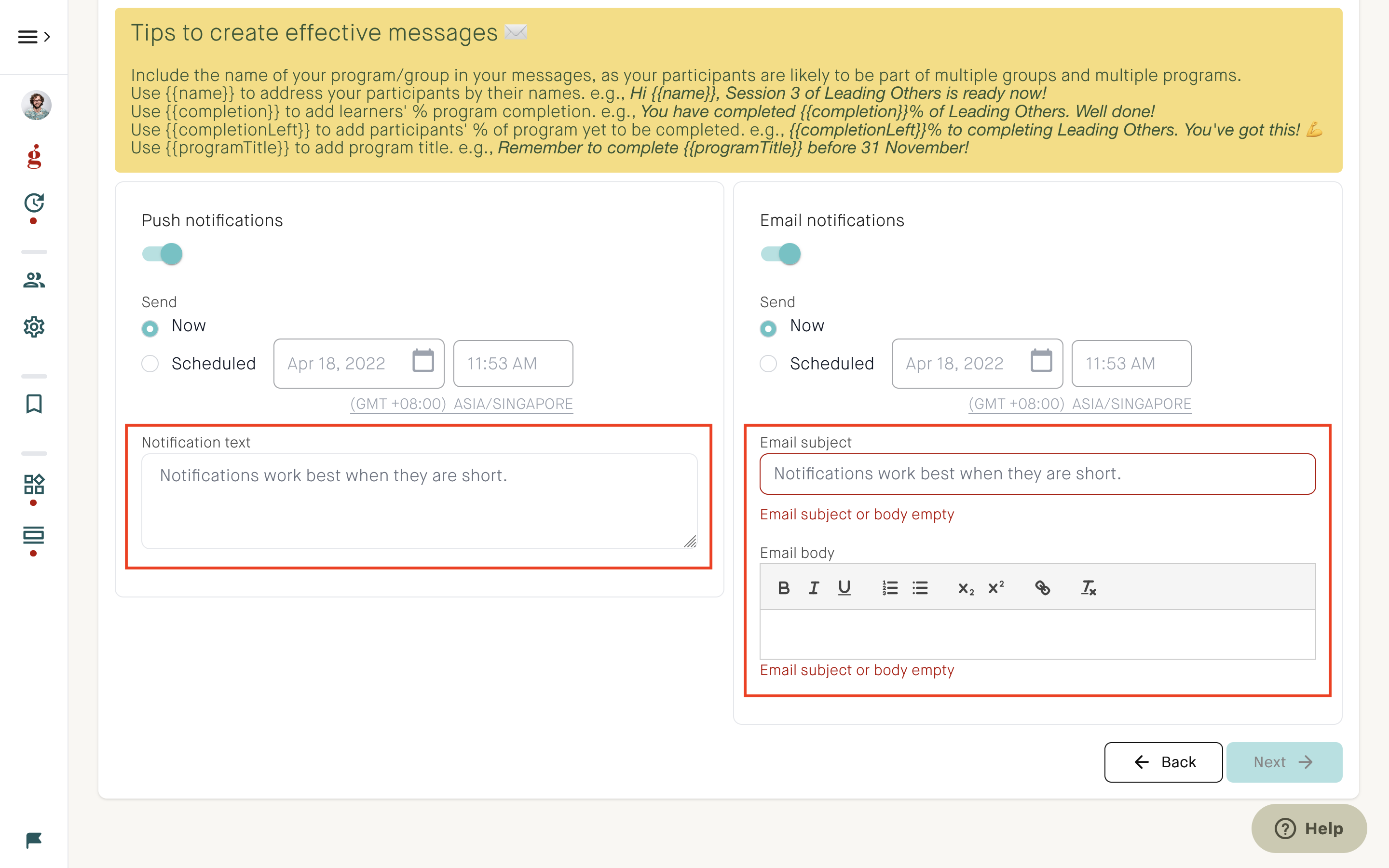Open the clock history sidebar icon
This screenshot has width=1389, height=868.
click(x=34, y=203)
